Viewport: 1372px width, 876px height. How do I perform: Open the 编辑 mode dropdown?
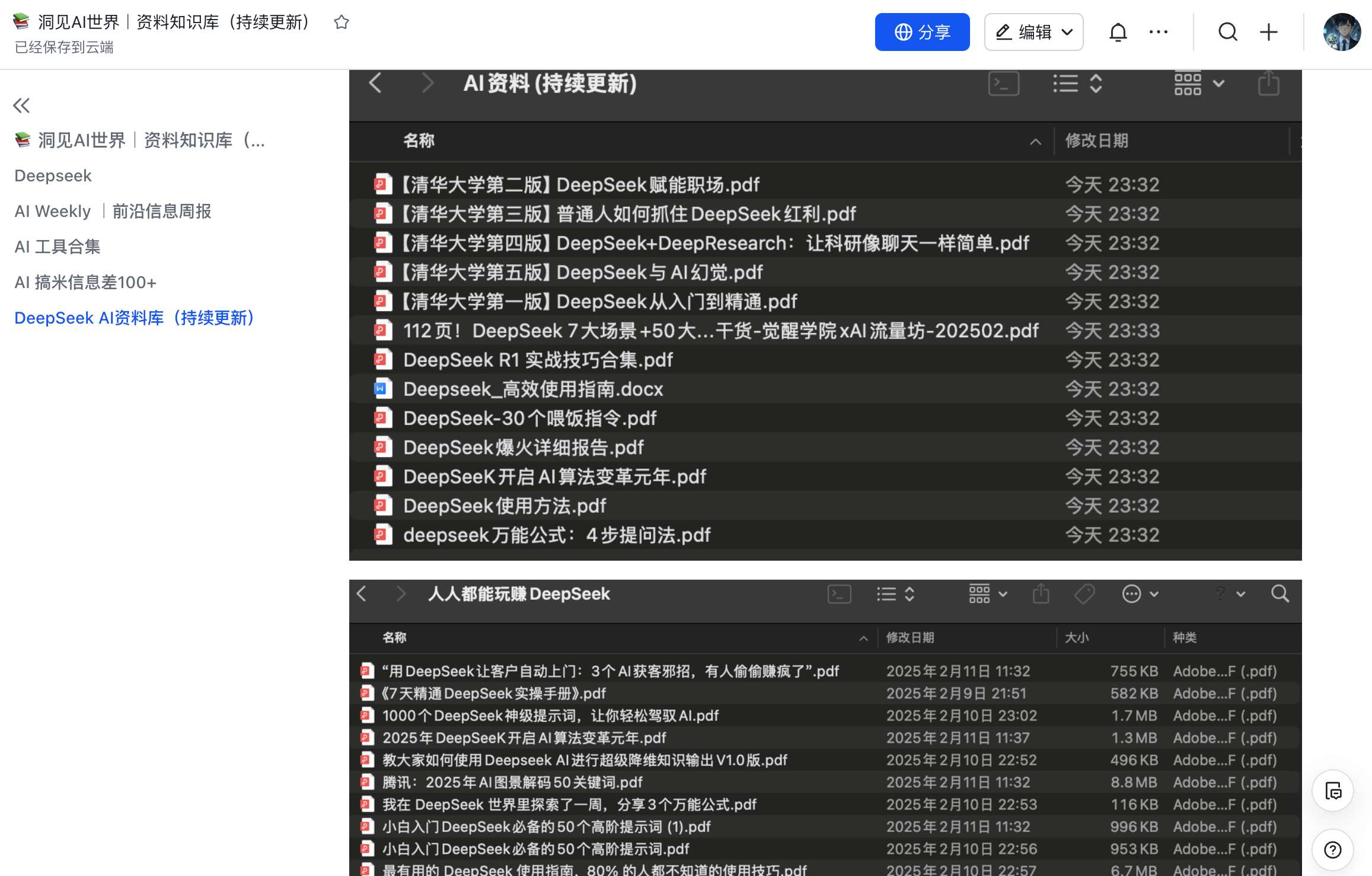1033,32
